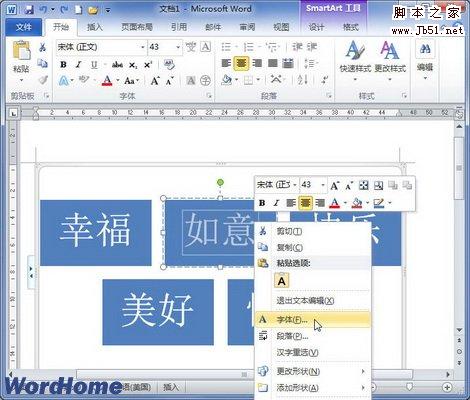Click Shrink Font icon in ribbon
470x400 pixels.
click(170, 80)
